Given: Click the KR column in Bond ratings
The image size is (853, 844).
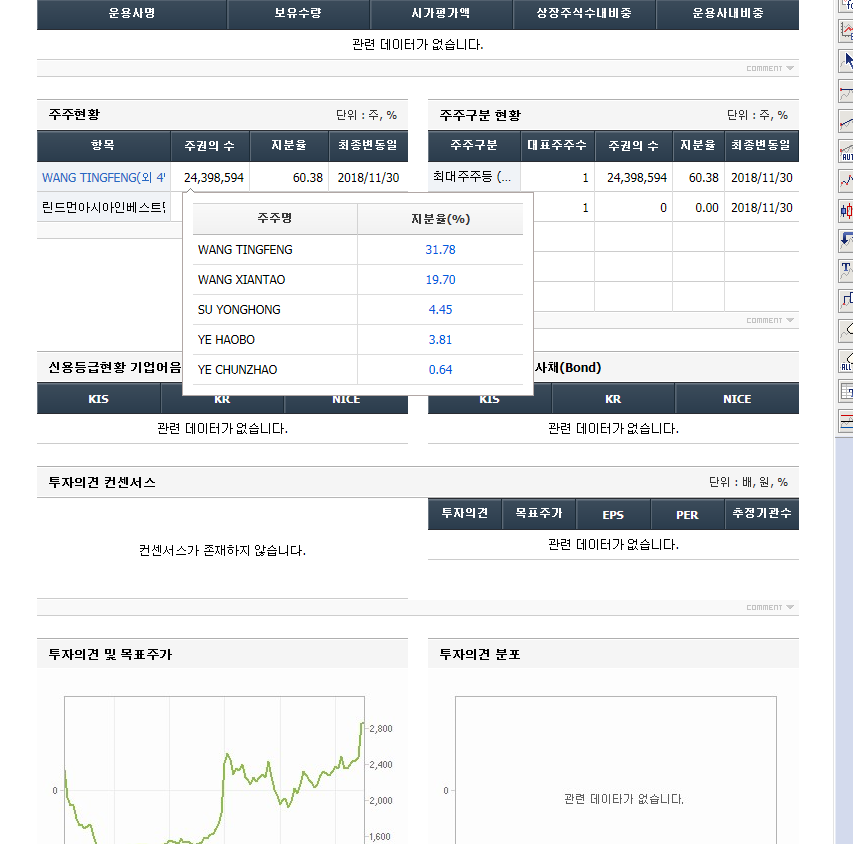Looking at the screenshot, I should point(613,399).
